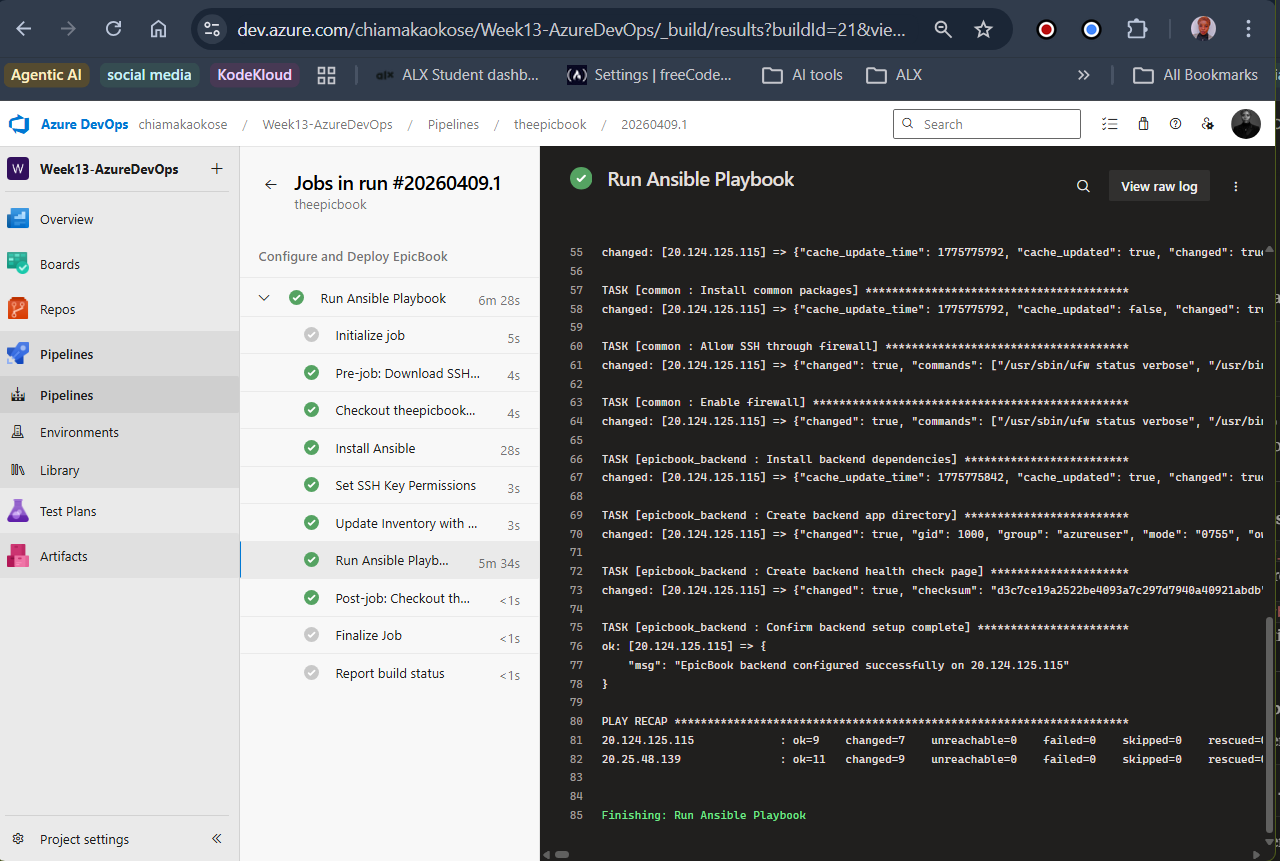The width and height of the screenshot is (1280, 861).
Task: Select the Pre-job: Download SSH step
Action: point(389,374)
